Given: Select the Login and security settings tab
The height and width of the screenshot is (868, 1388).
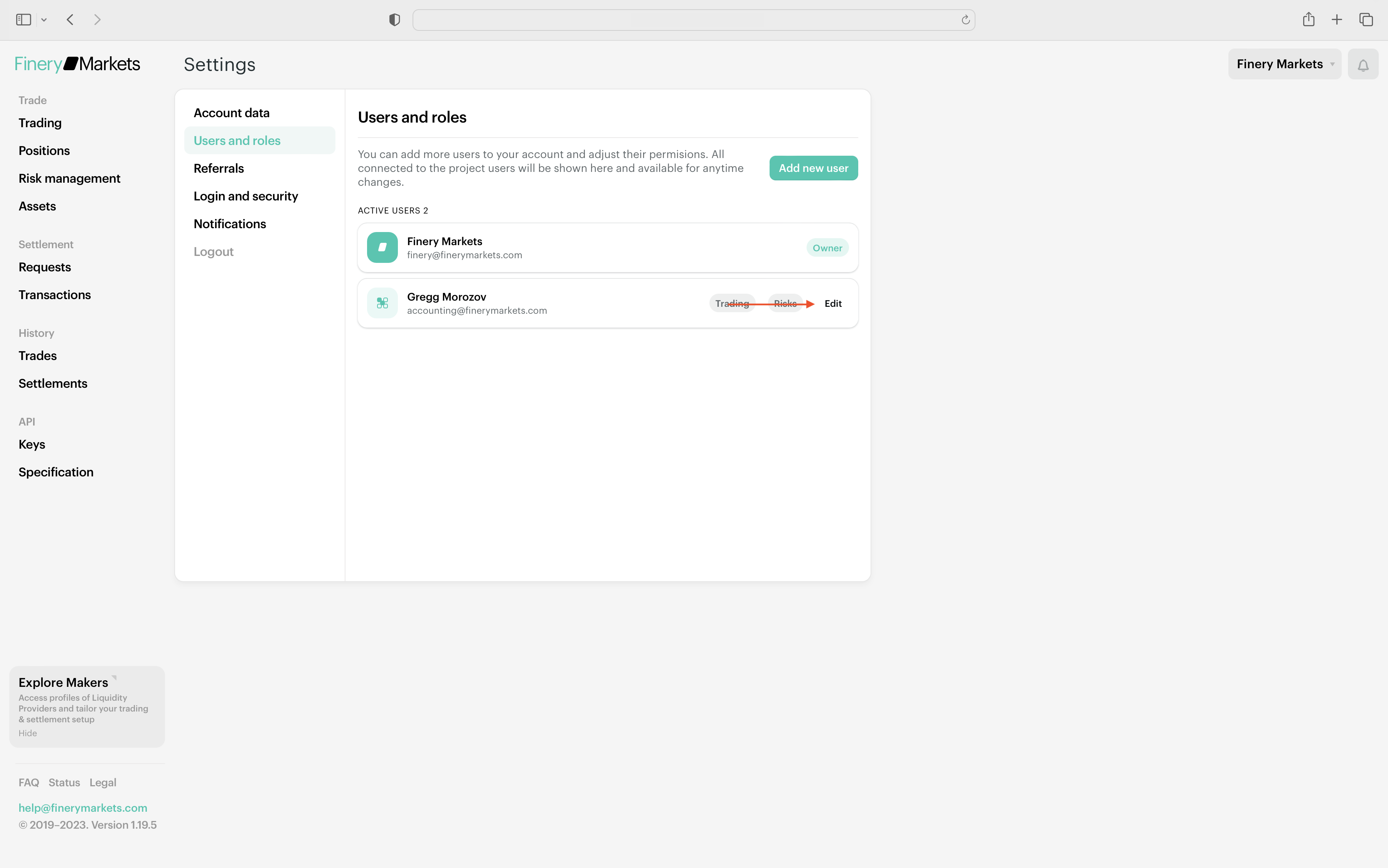Looking at the screenshot, I should 259,196.
